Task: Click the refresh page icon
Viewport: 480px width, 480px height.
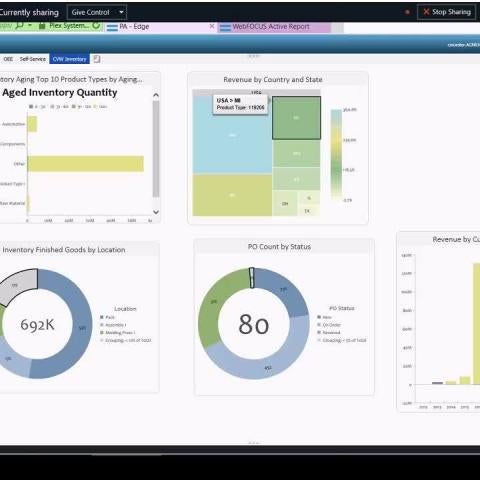Action: click(96, 26)
